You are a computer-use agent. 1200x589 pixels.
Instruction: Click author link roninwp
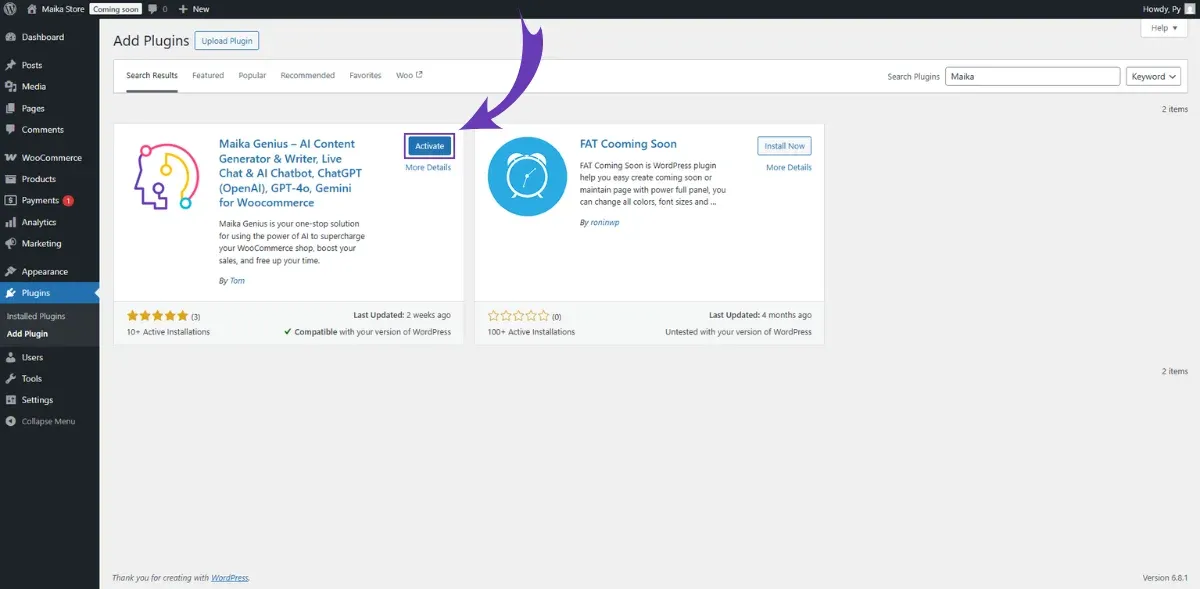coord(605,223)
